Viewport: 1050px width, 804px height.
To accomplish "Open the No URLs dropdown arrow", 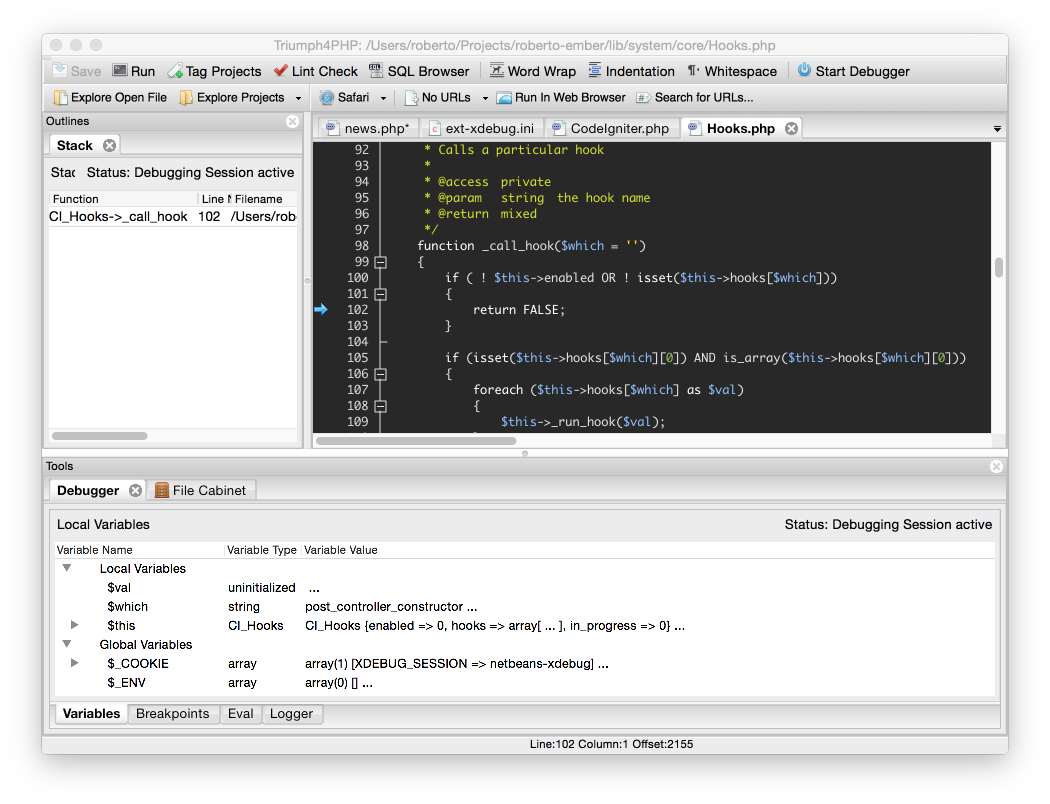I will [485, 98].
